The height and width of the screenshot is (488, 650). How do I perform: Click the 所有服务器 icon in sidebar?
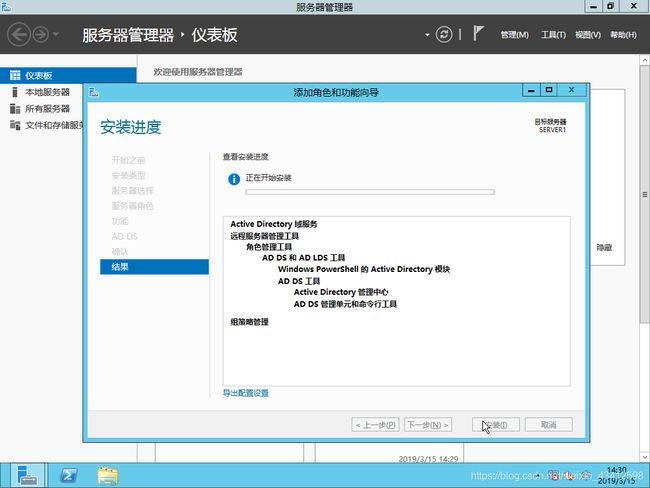coord(15,109)
